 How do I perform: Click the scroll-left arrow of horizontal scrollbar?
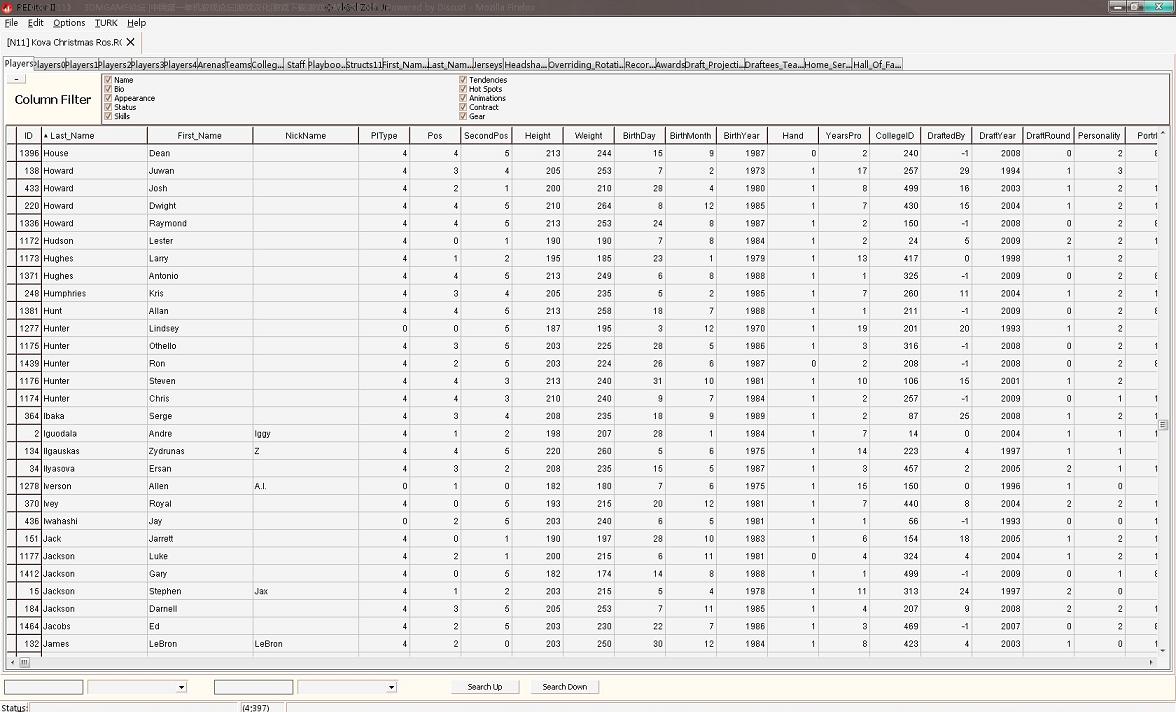click(x=12, y=662)
